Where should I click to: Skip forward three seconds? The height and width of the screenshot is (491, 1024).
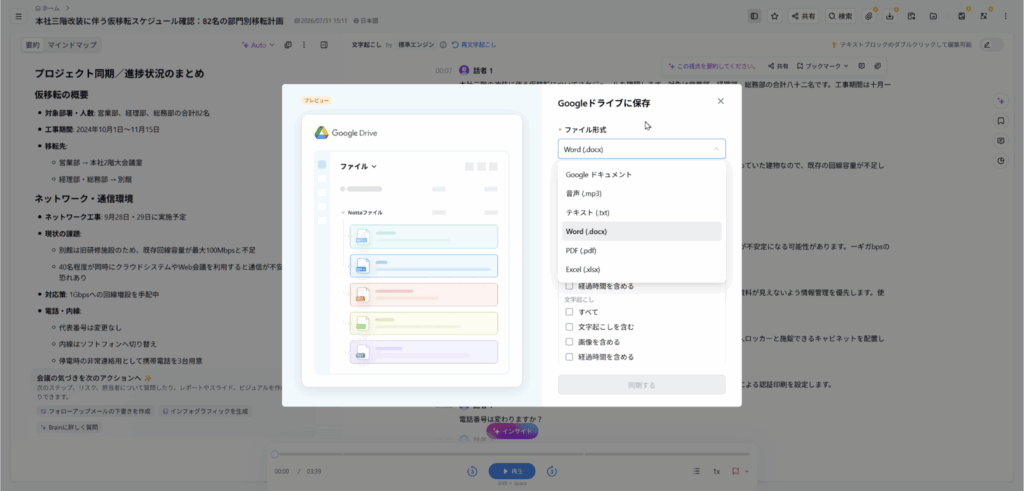552,471
